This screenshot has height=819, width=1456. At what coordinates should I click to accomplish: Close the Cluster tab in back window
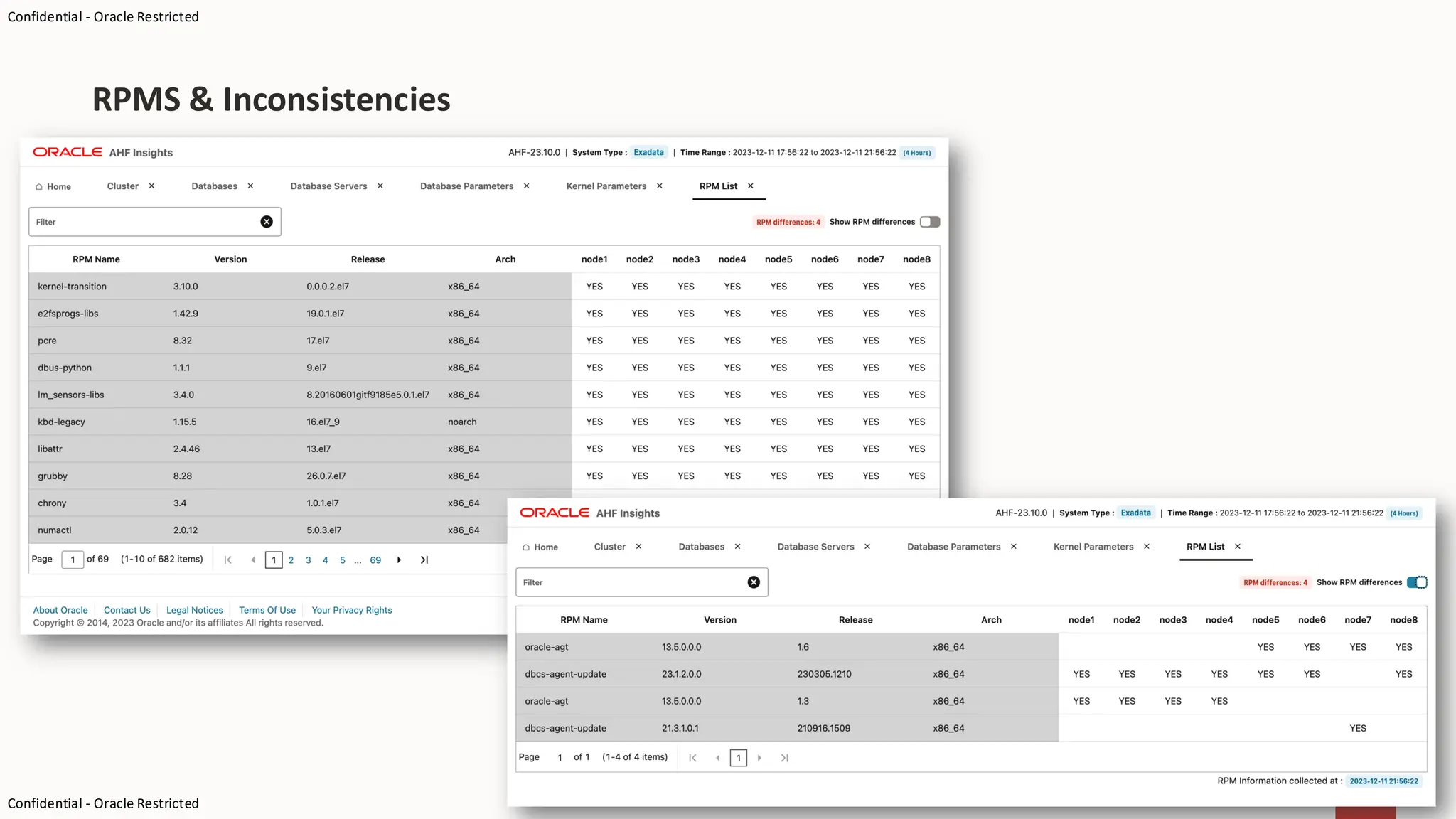[x=151, y=186]
